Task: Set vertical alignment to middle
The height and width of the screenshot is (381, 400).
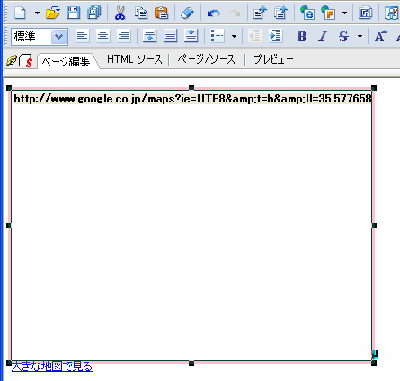Action: pos(170,36)
